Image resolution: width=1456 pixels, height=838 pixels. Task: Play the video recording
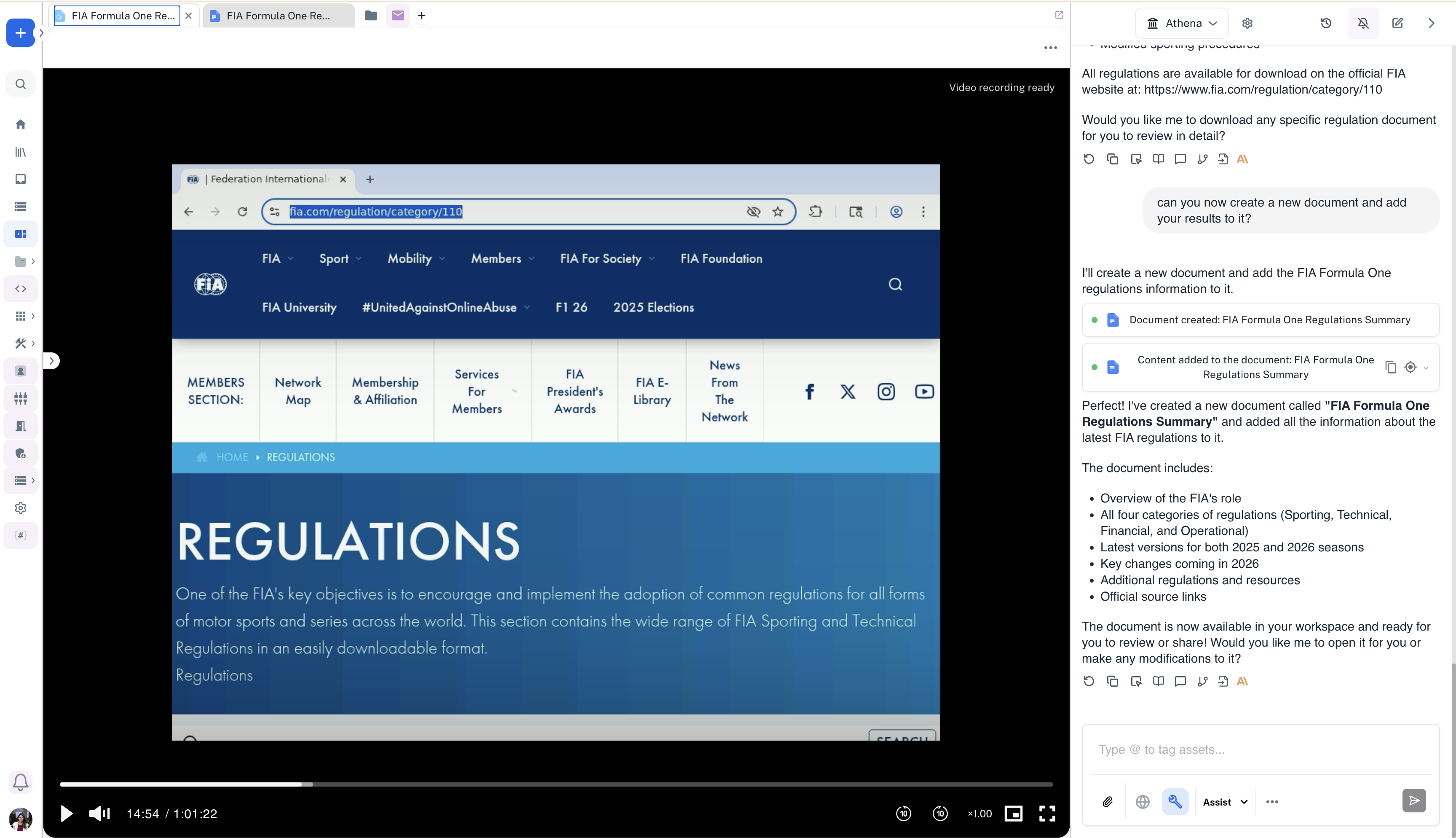66,813
